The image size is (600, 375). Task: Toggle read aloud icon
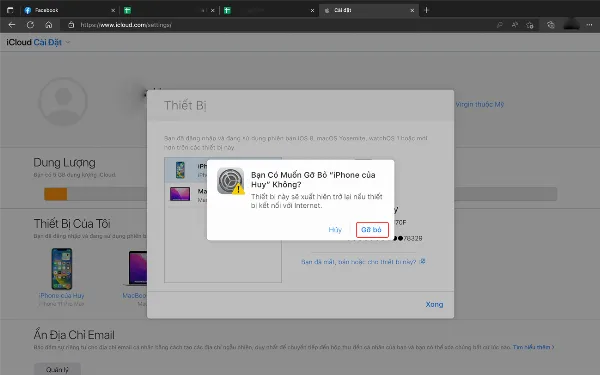click(515, 25)
